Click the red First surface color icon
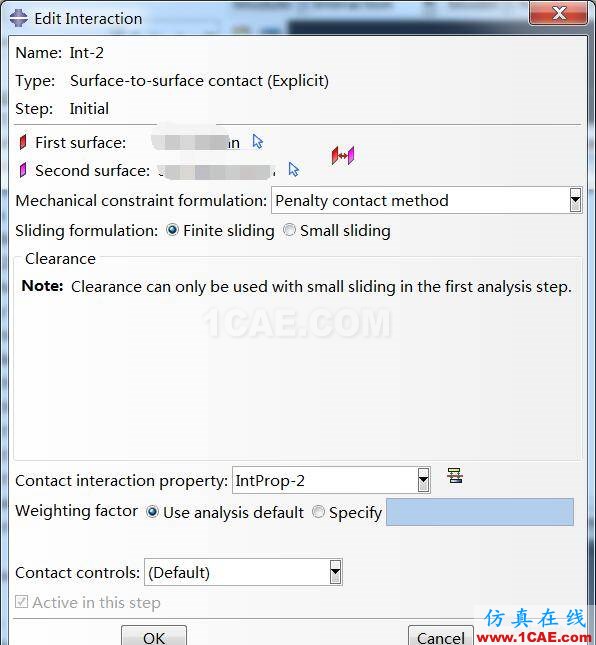 click(23, 142)
